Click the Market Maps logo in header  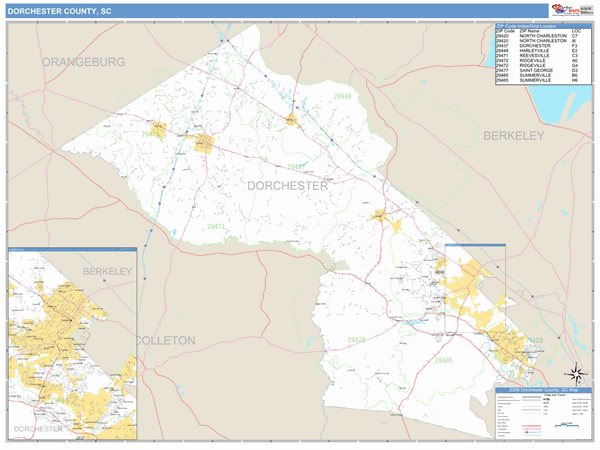tap(567, 10)
